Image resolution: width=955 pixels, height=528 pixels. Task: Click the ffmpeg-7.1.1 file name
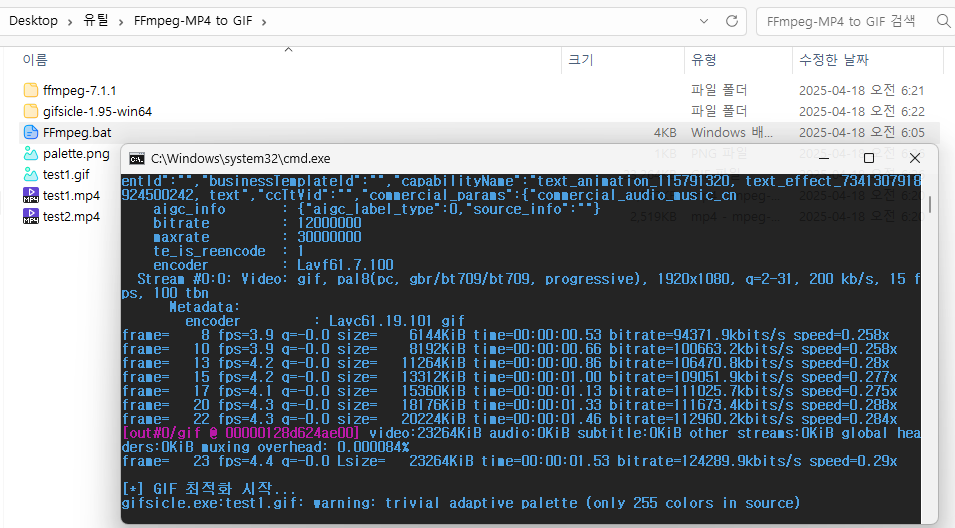80,91
